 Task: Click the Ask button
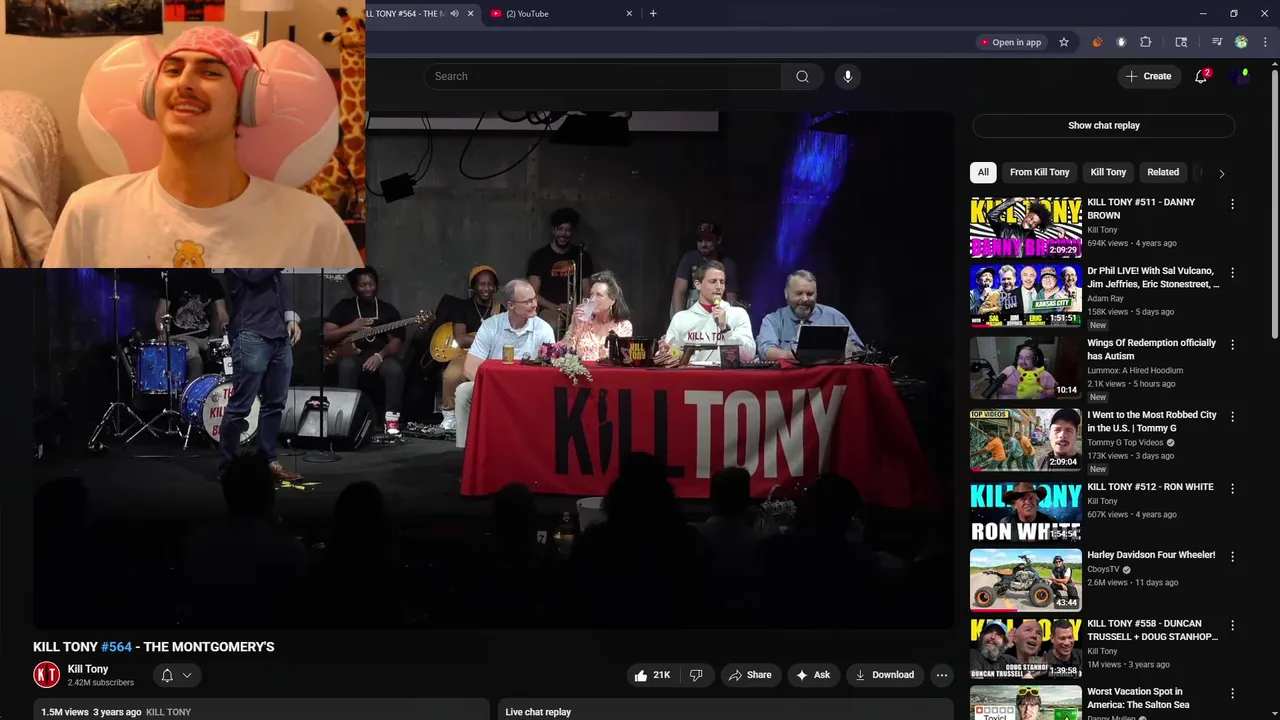point(813,675)
